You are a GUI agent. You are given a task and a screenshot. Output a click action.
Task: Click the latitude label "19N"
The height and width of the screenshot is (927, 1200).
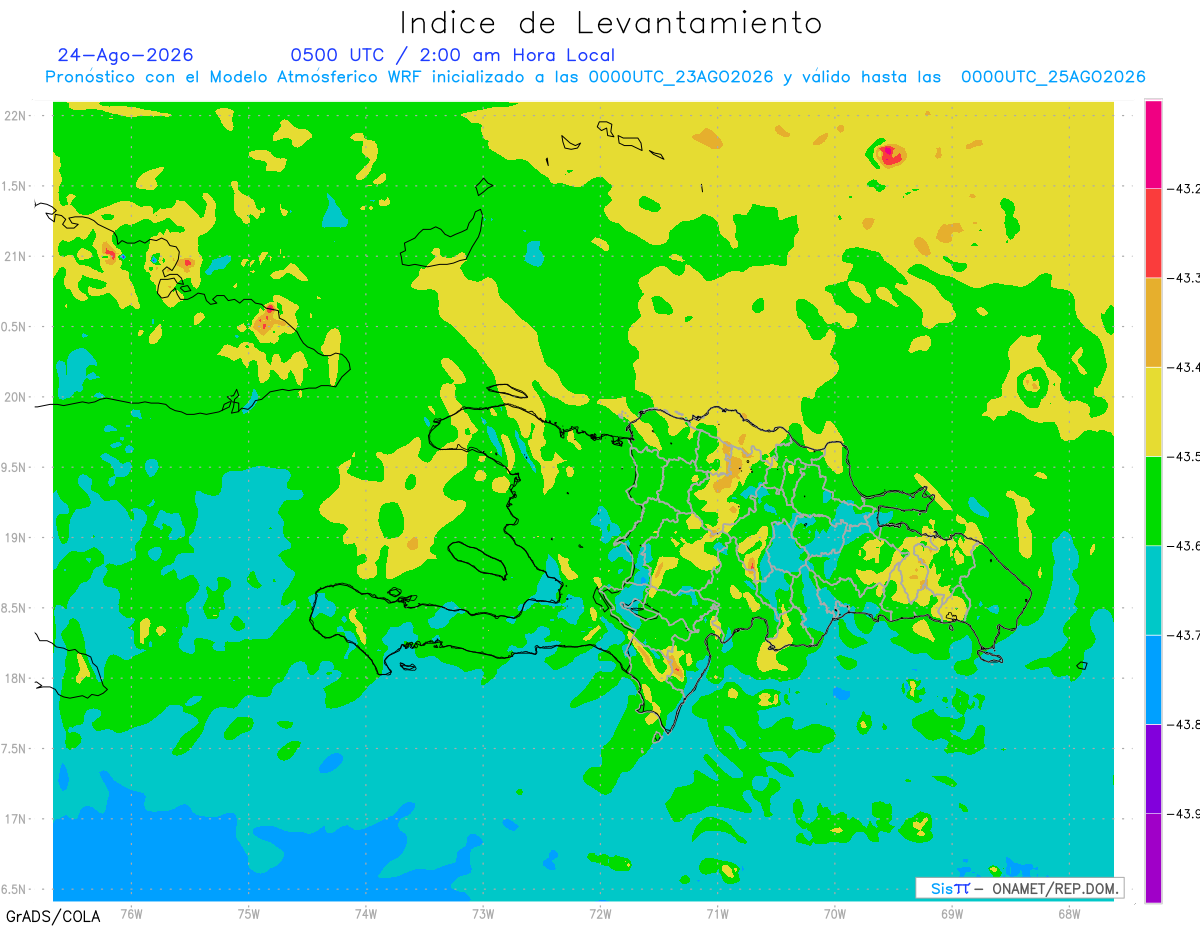[17, 538]
